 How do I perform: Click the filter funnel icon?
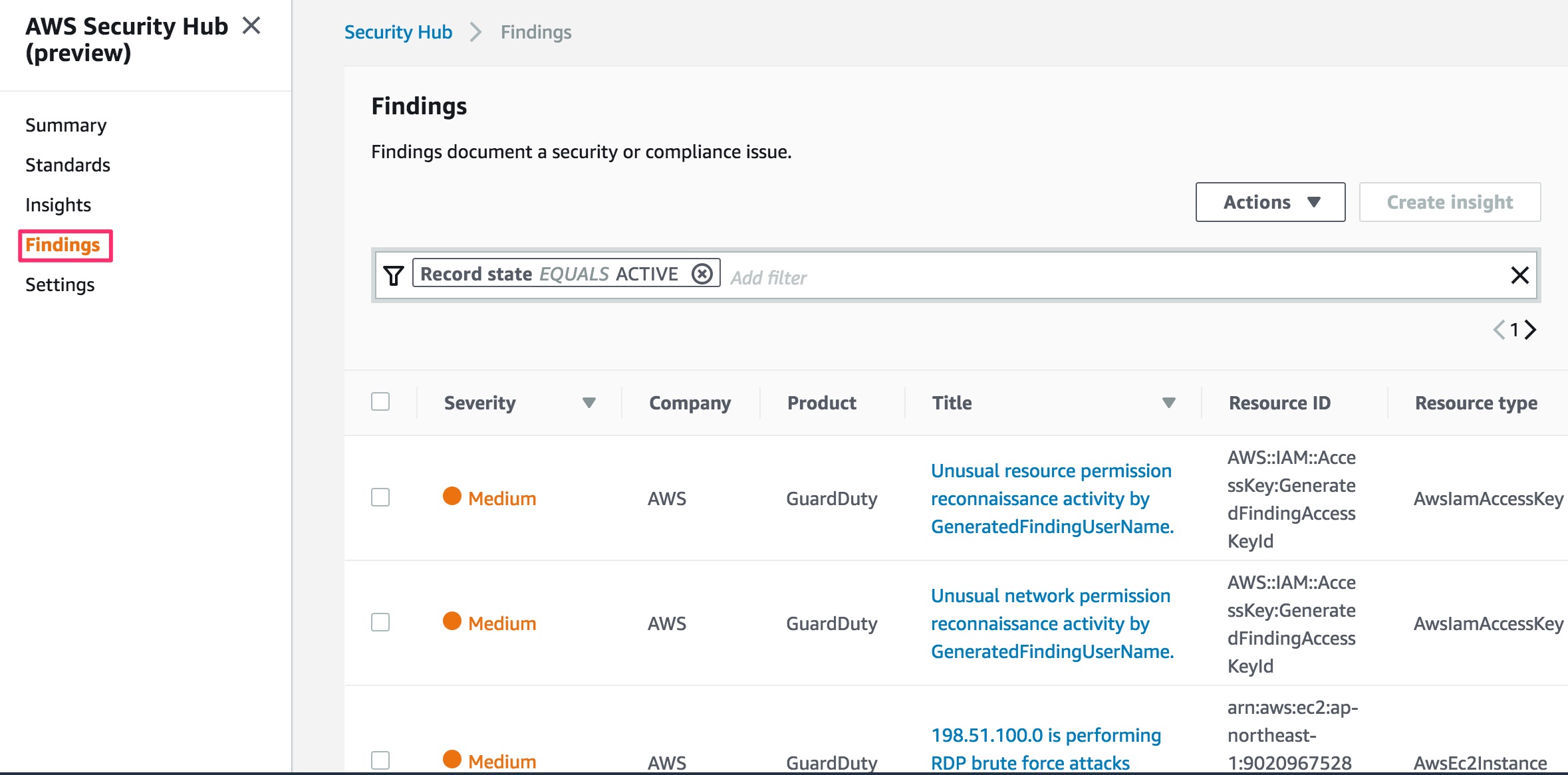[x=394, y=275]
